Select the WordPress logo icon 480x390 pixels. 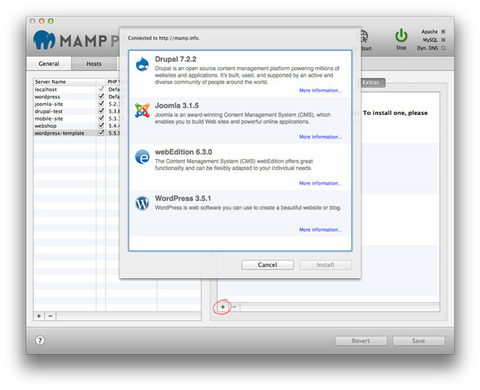(x=142, y=203)
